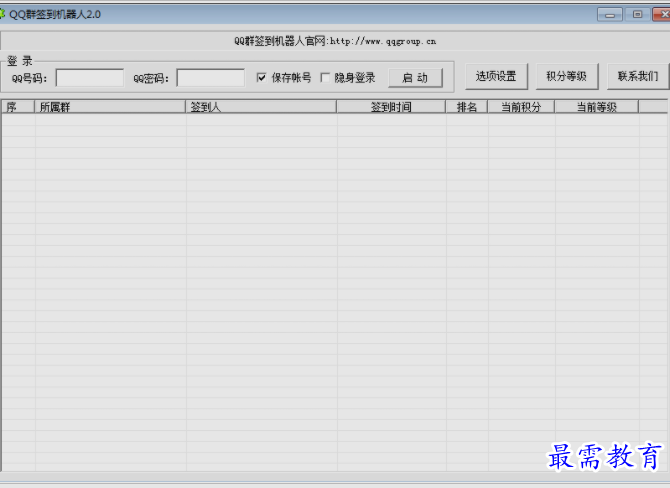Close the QQ群签到机器人 window
Screen dimensions: 670x488
pyautogui.click(x=662, y=15)
